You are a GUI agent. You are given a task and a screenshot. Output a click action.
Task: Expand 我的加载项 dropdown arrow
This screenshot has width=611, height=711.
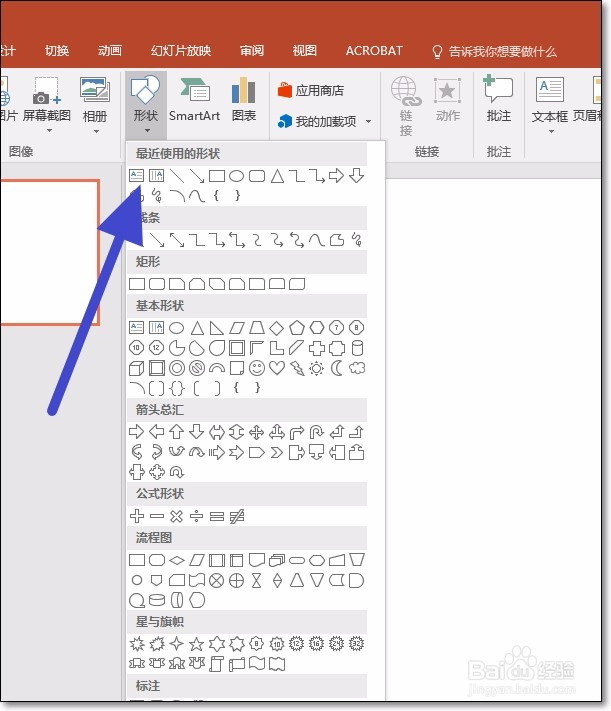point(368,121)
